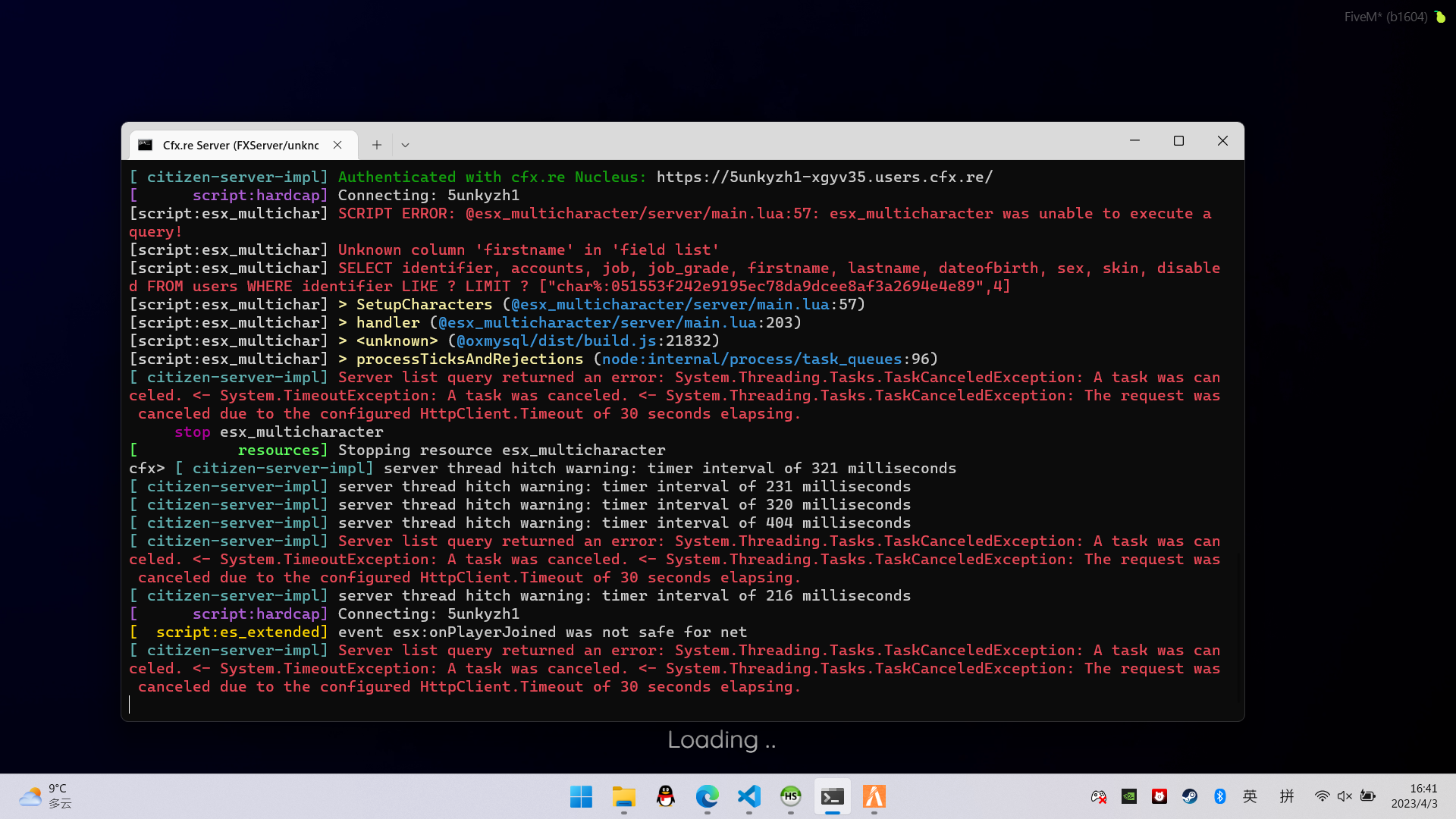Open a new terminal tab with plus button
Viewport: 1456px width, 819px height.
point(377,145)
